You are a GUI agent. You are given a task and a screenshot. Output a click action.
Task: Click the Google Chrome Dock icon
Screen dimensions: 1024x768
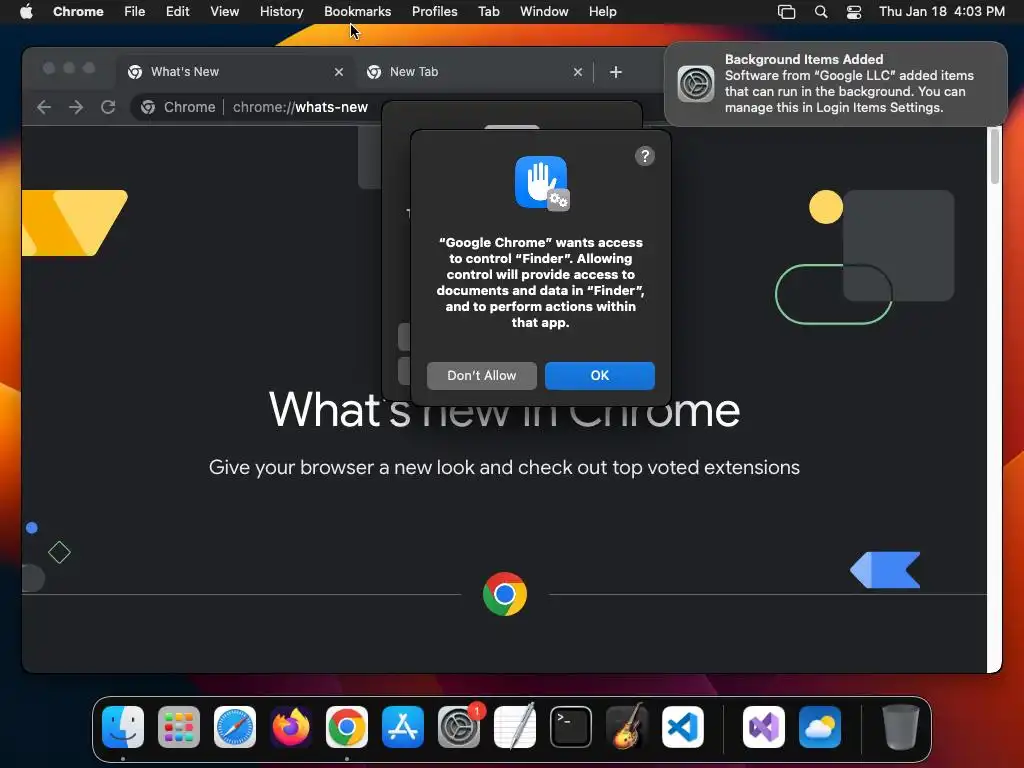click(347, 727)
